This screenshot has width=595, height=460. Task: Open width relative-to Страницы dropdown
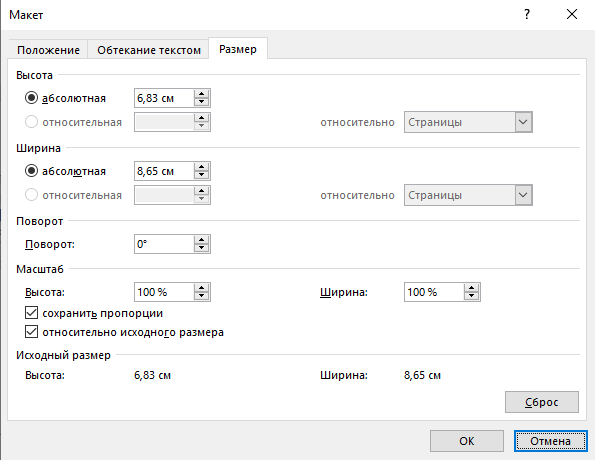pos(468,195)
